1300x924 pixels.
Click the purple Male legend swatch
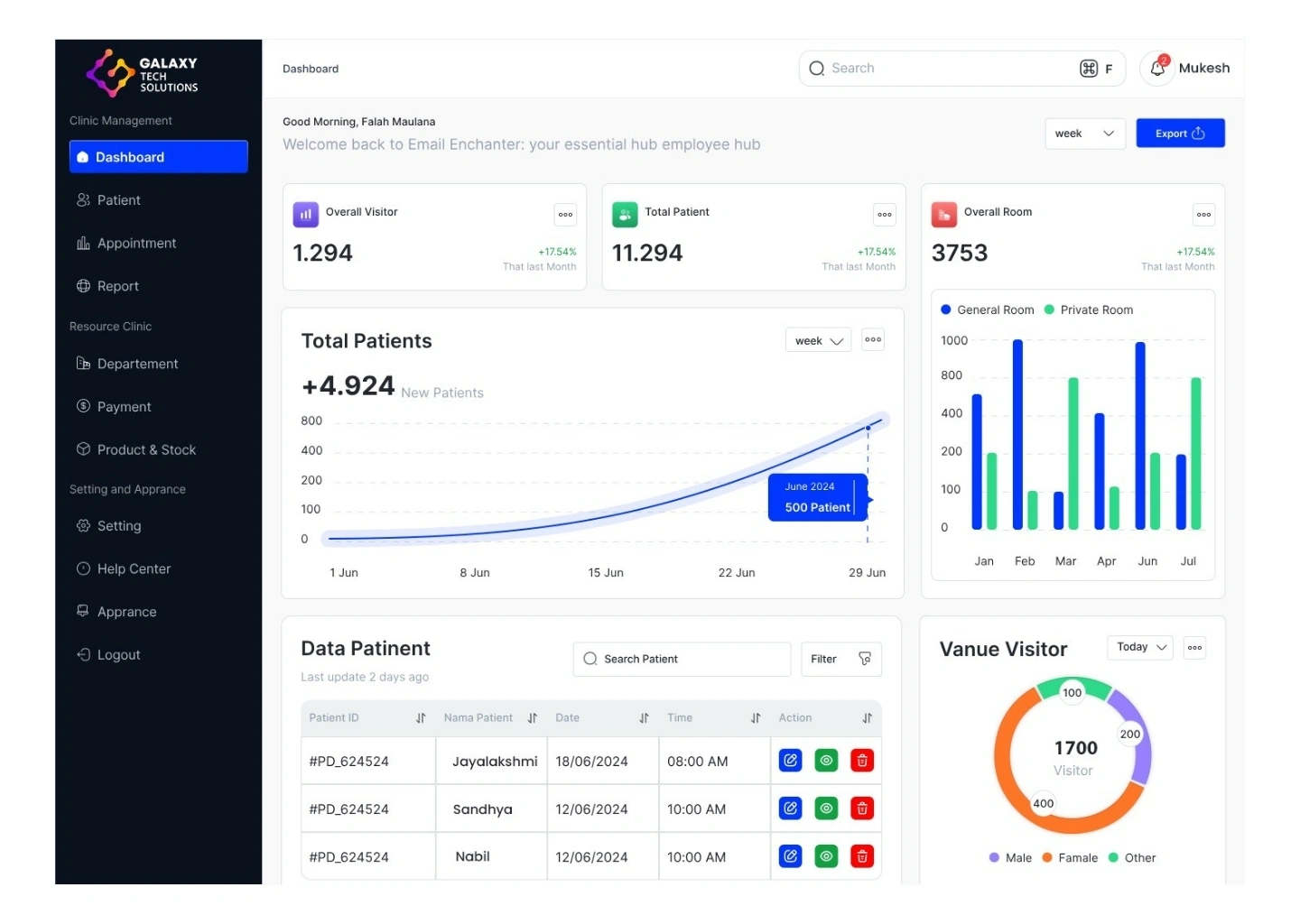[994, 858]
